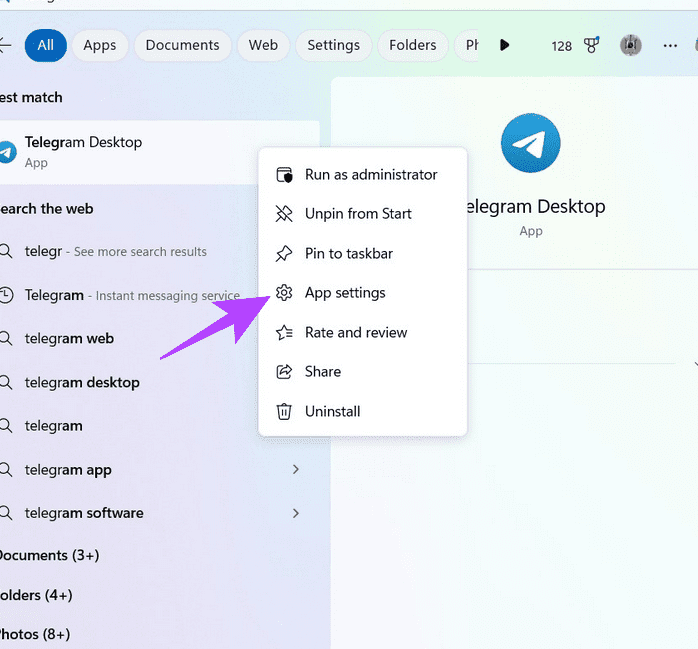Image resolution: width=698 pixels, height=649 pixels.
Task: Click the search icon beside telegram web
Action: point(6,338)
